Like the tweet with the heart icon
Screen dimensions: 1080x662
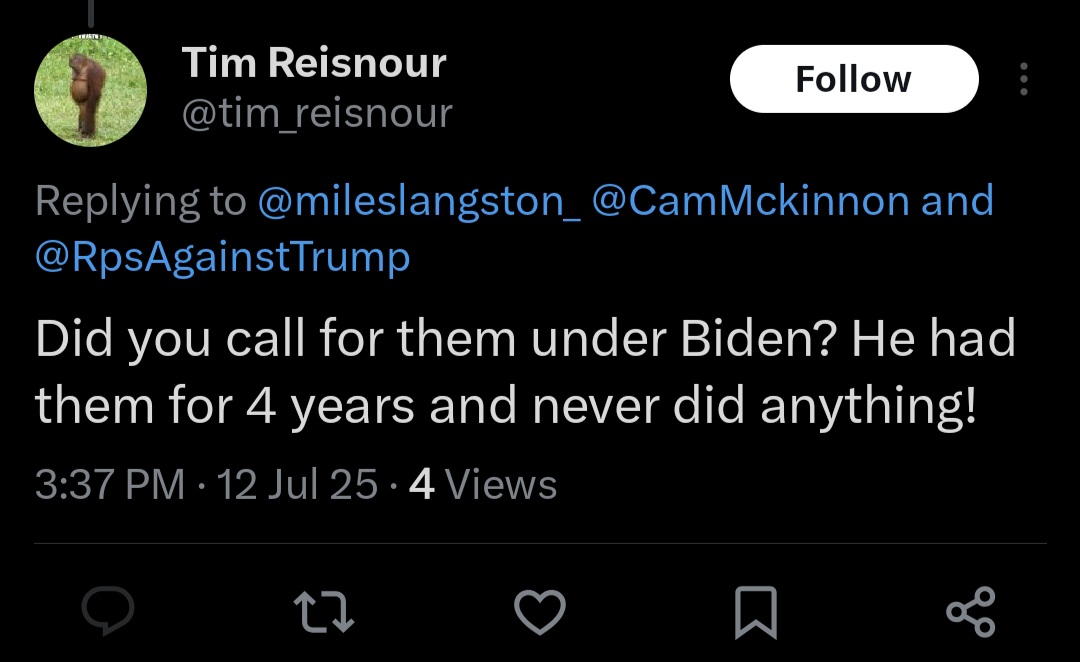[x=540, y=612]
